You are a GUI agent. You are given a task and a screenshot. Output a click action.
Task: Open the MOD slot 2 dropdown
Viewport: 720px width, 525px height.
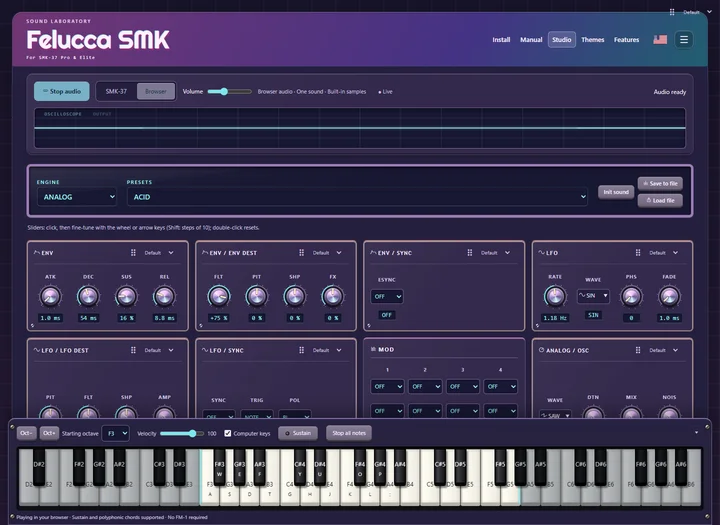(x=425, y=387)
